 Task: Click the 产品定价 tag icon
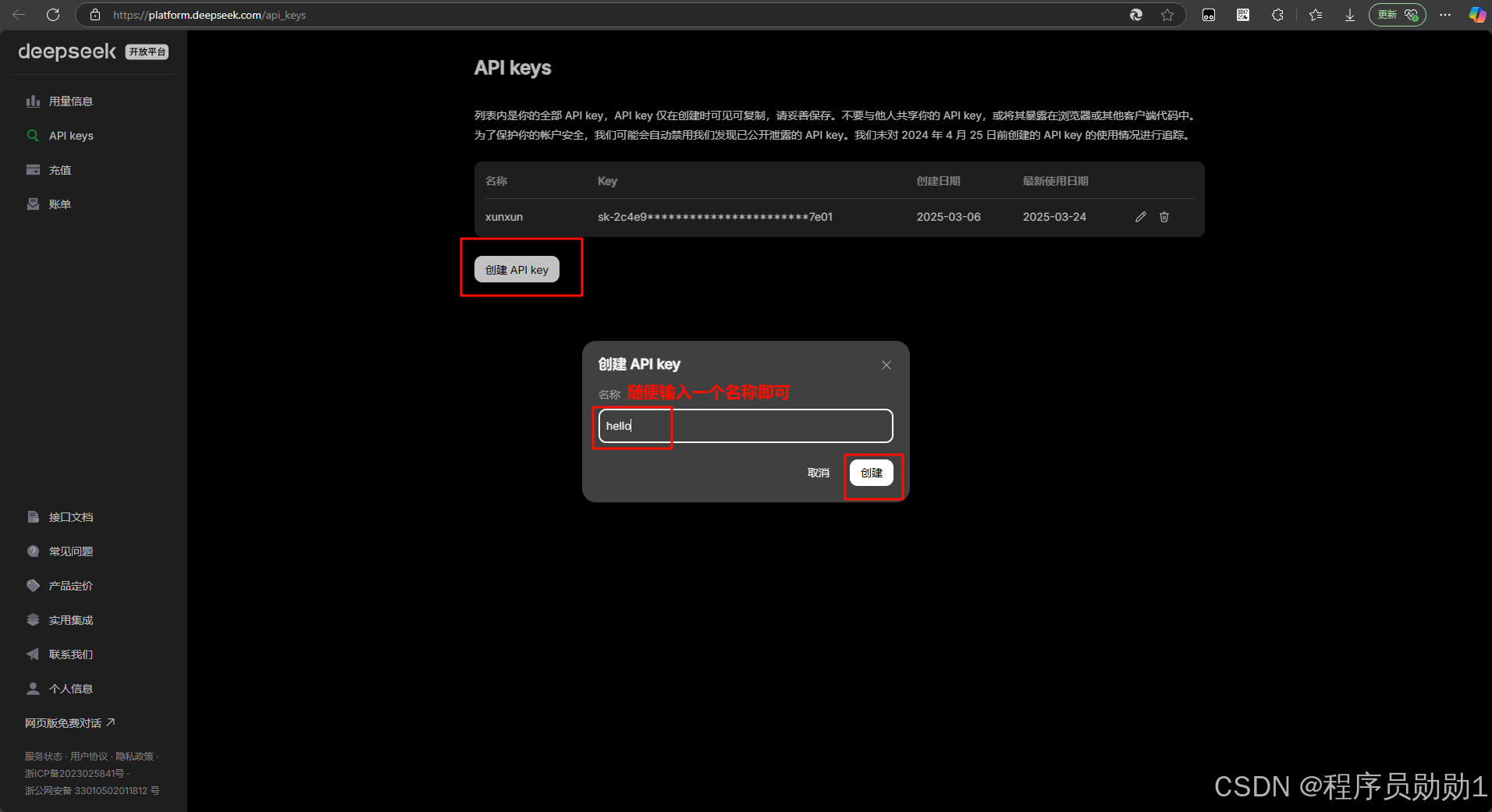[x=33, y=586]
